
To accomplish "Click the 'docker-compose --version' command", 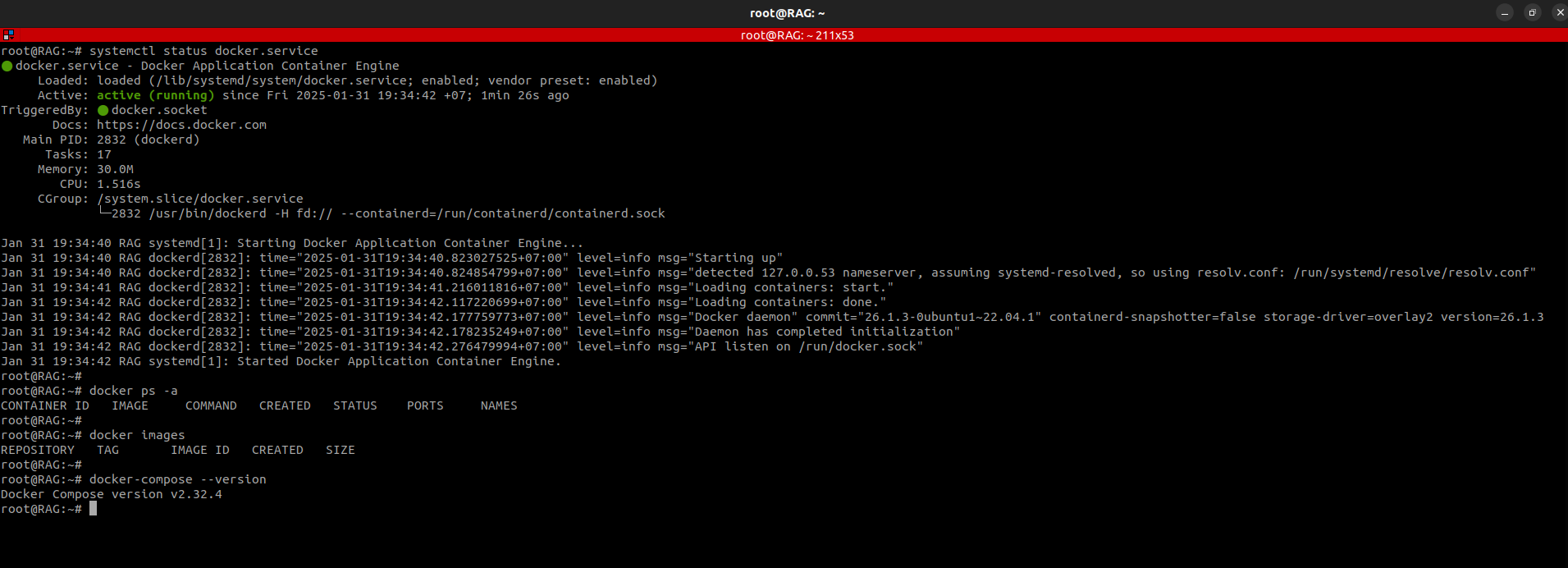I will coord(178,479).
